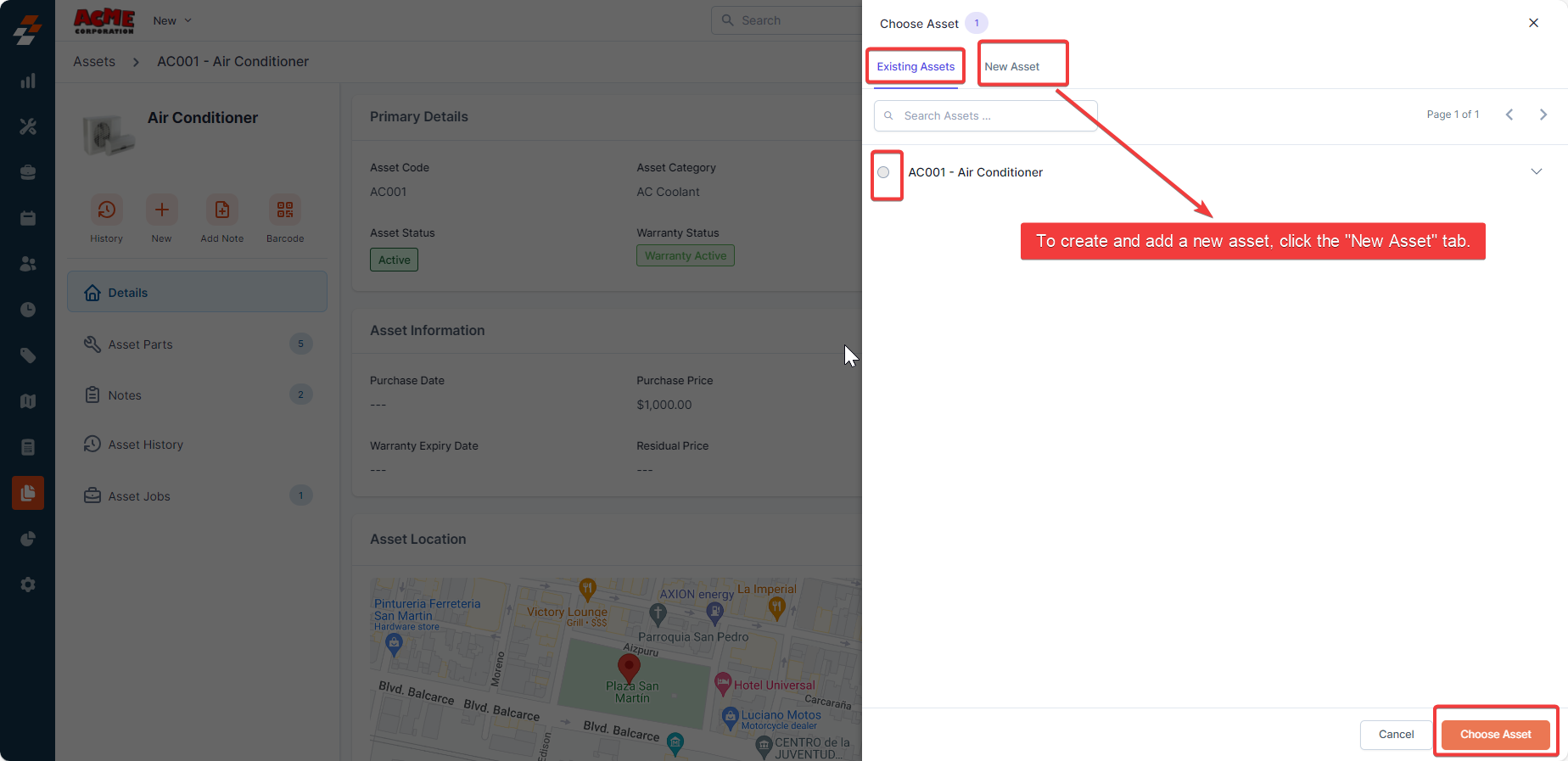Open the highlighted assets sidebar icon
1568x761 pixels.
pyautogui.click(x=28, y=493)
